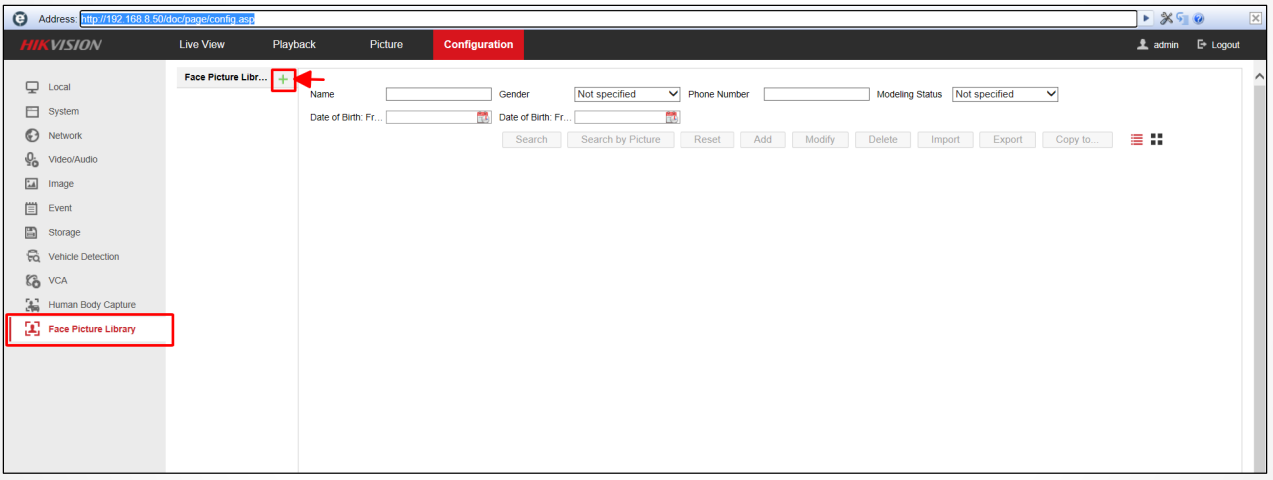The height and width of the screenshot is (480, 1273).
Task: Expand the Gender dropdown
Action: coord(627,94)
